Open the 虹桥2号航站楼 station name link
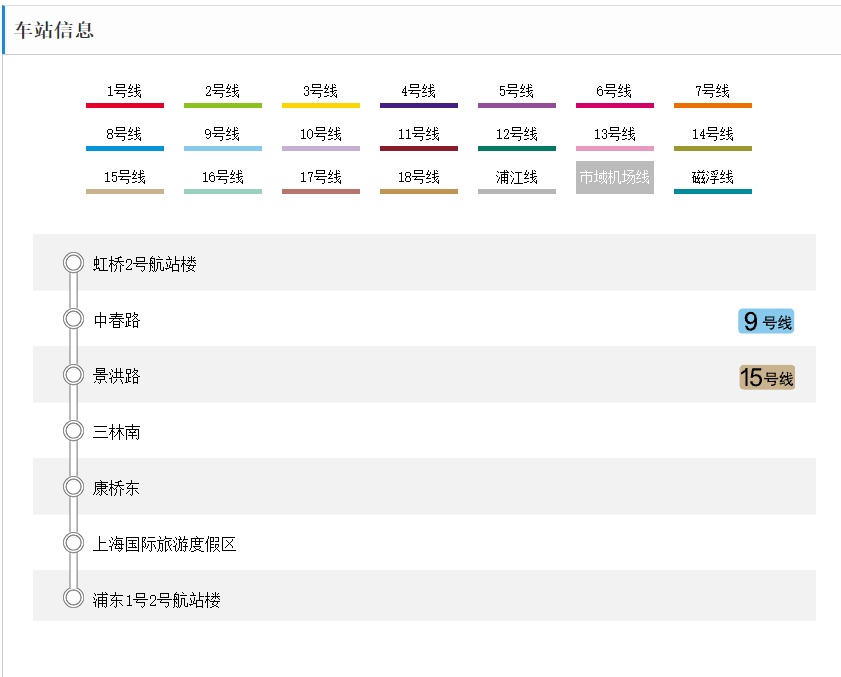The image size is (841, 677). click(x=145, y=265)
